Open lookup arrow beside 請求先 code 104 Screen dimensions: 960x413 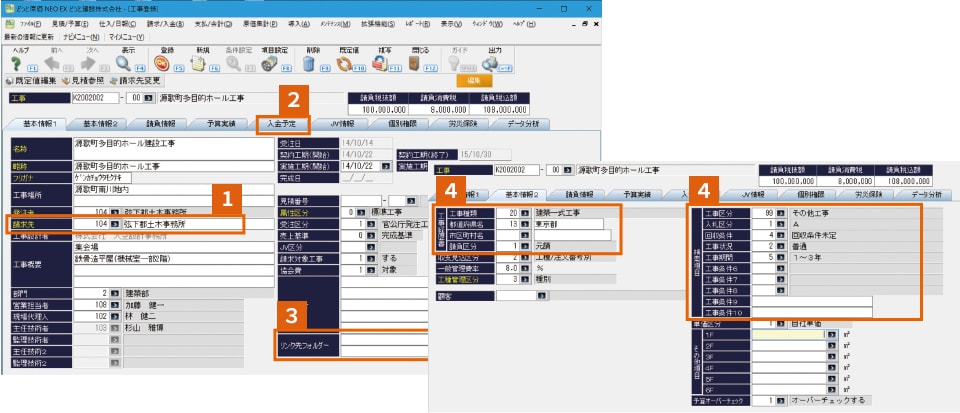[114, 224]
